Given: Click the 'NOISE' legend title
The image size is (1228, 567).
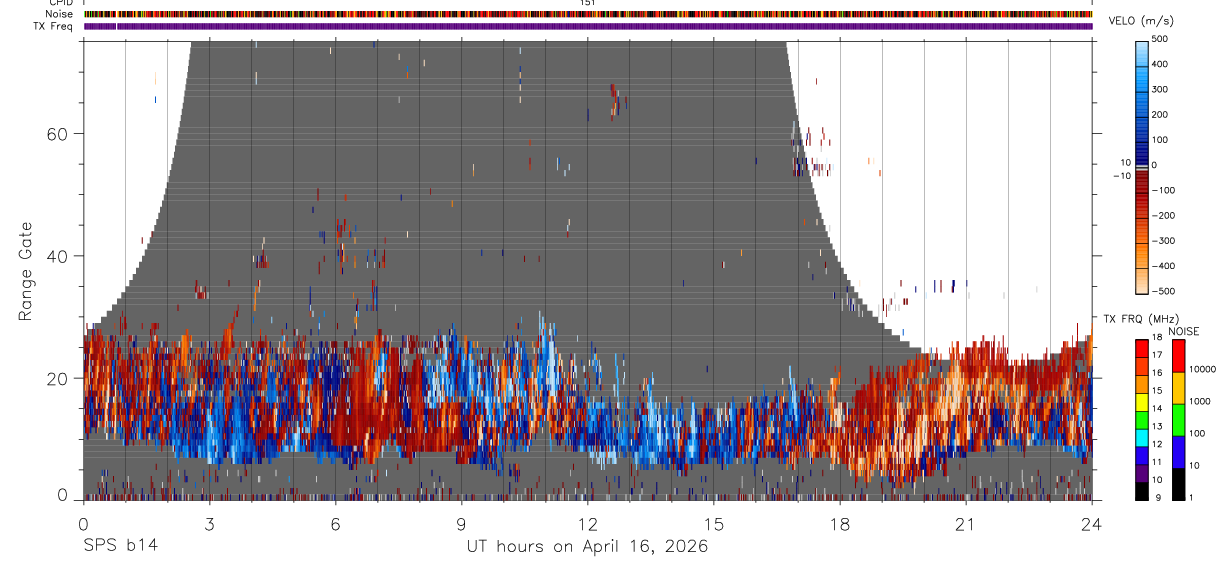Looking at the screenshot, I should pyautogui.click(x=1184, y=331).
